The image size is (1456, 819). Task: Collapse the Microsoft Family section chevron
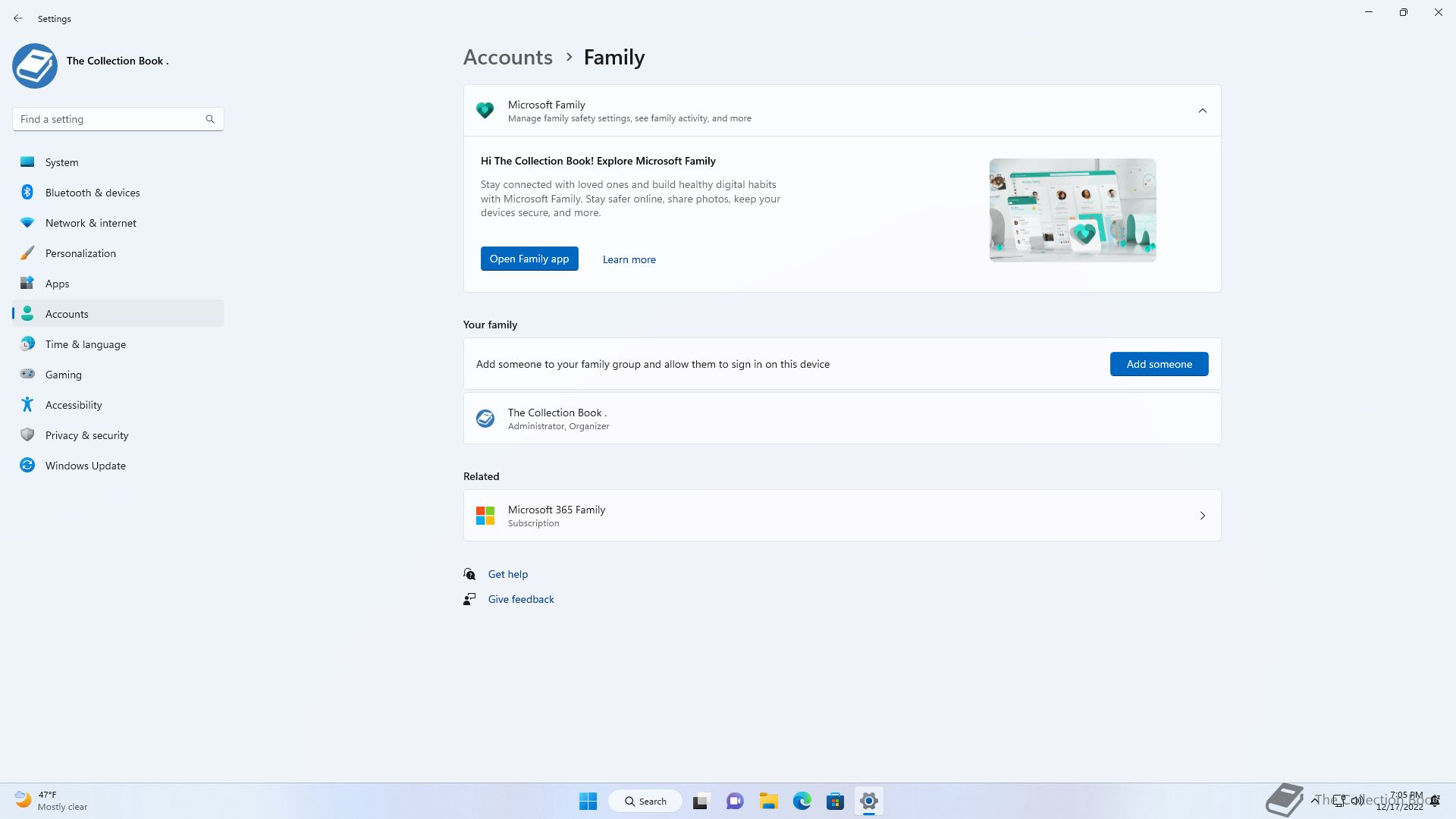1202,111
